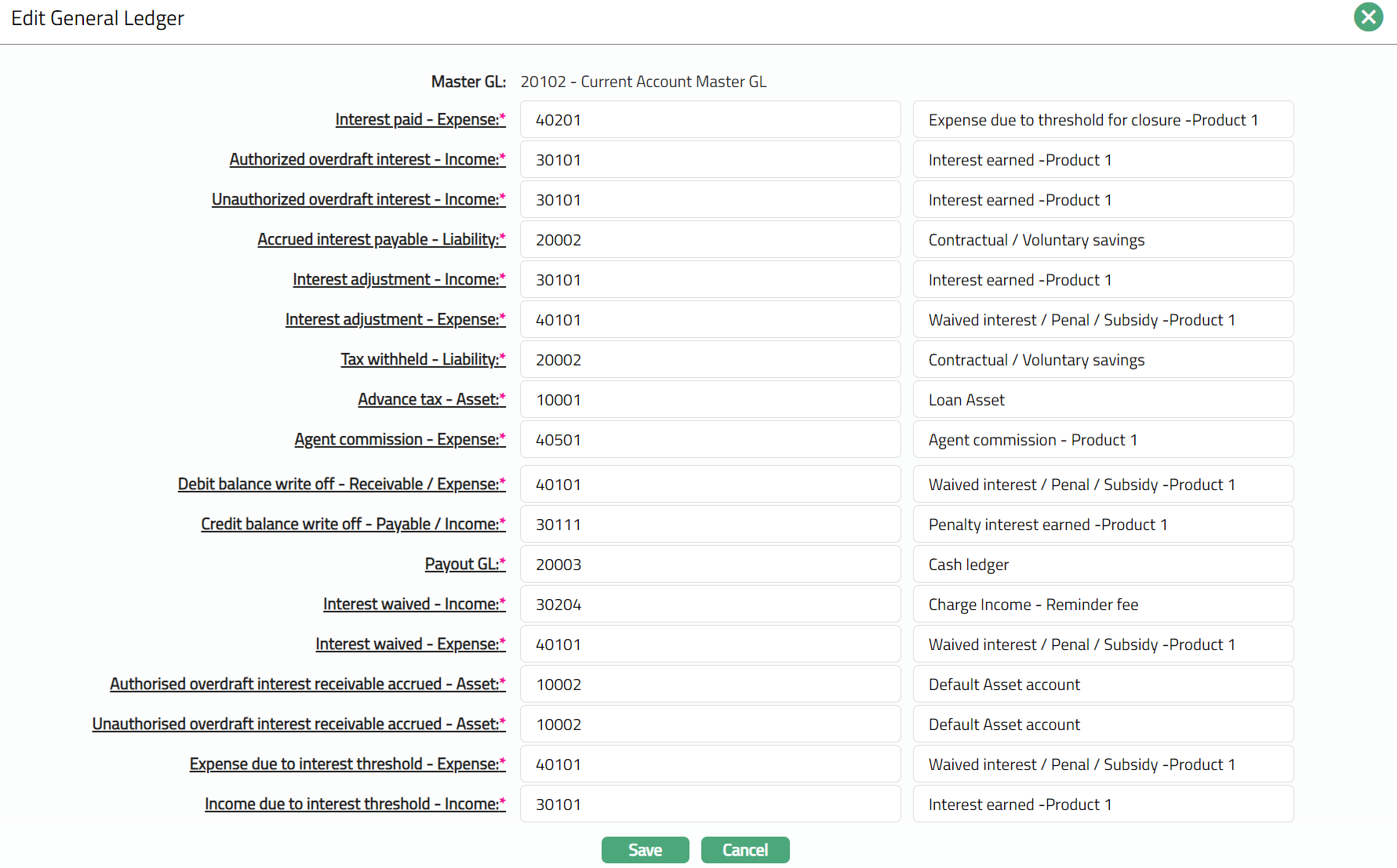Click the Cash ledger description field
Screen dimensions: 1397x868
click(1102, 565)
